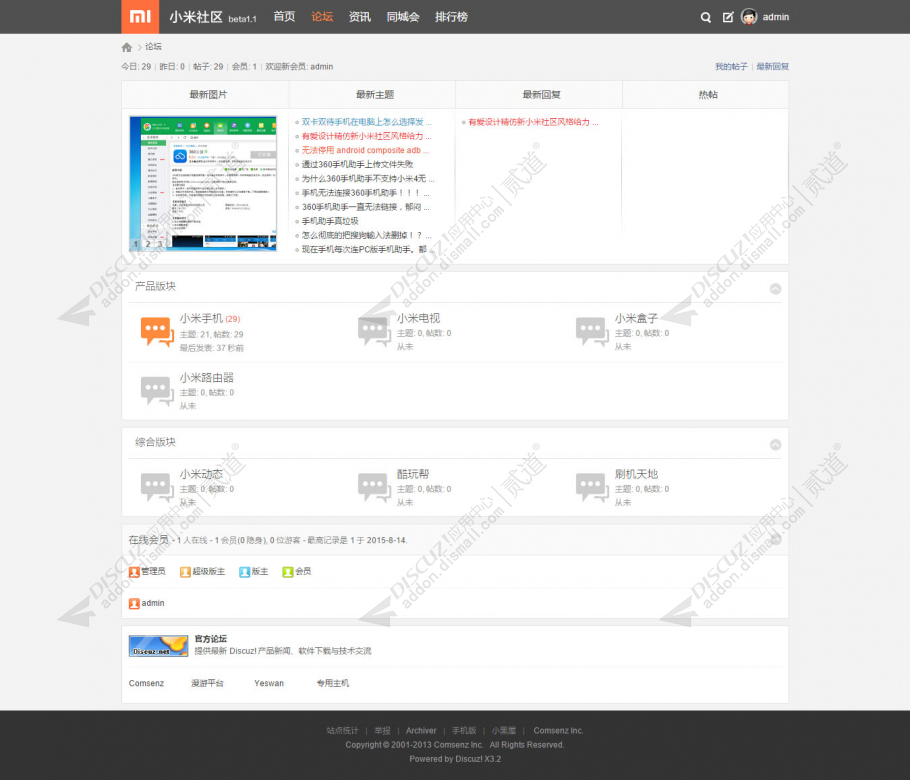The image size is (910, 780).
Task: Collapse the 在线会员 section
Action: [x=775, y=539]
